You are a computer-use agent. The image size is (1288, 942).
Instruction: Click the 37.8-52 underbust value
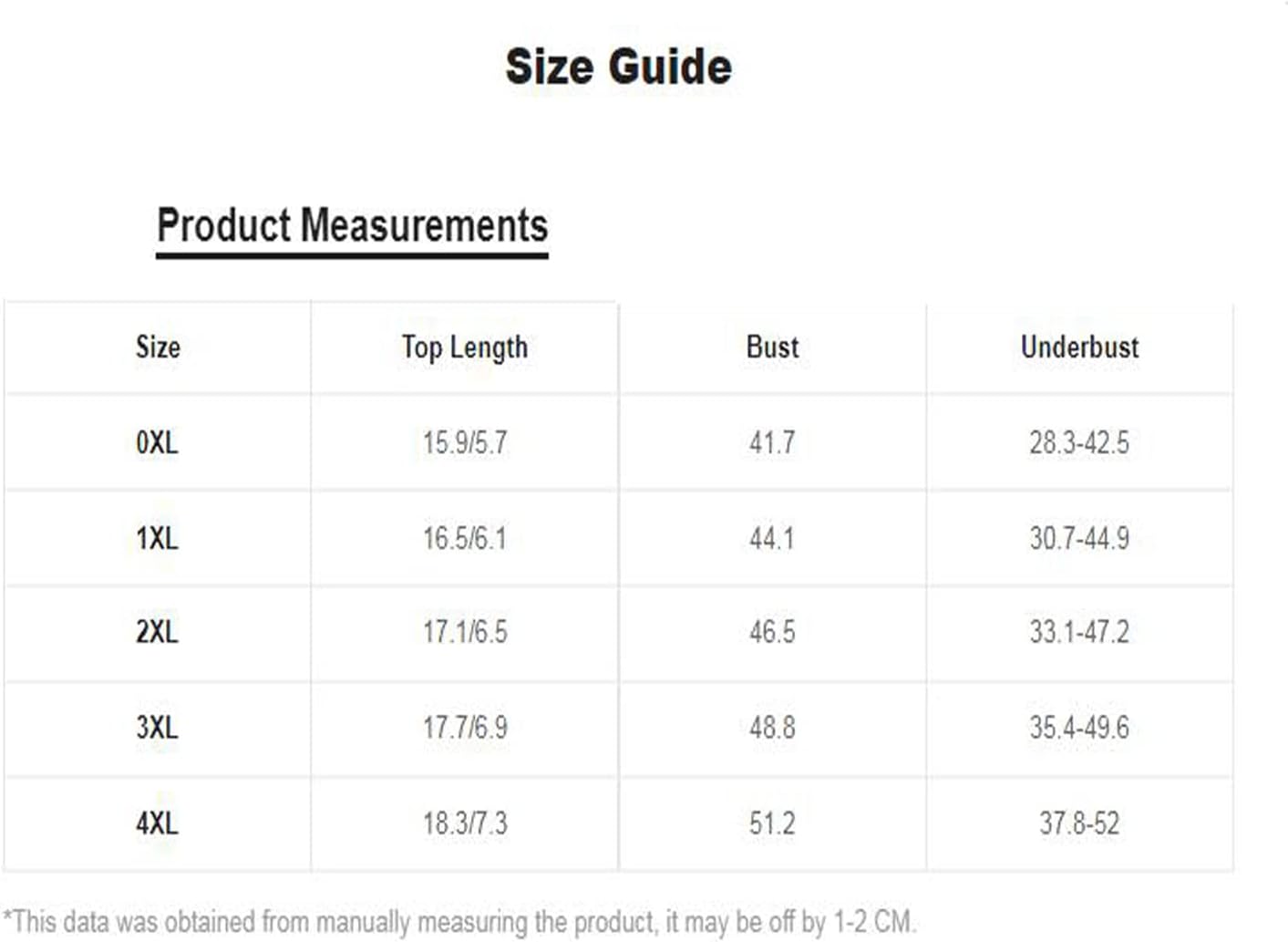pyautogui.click(x=1079, y=823)
